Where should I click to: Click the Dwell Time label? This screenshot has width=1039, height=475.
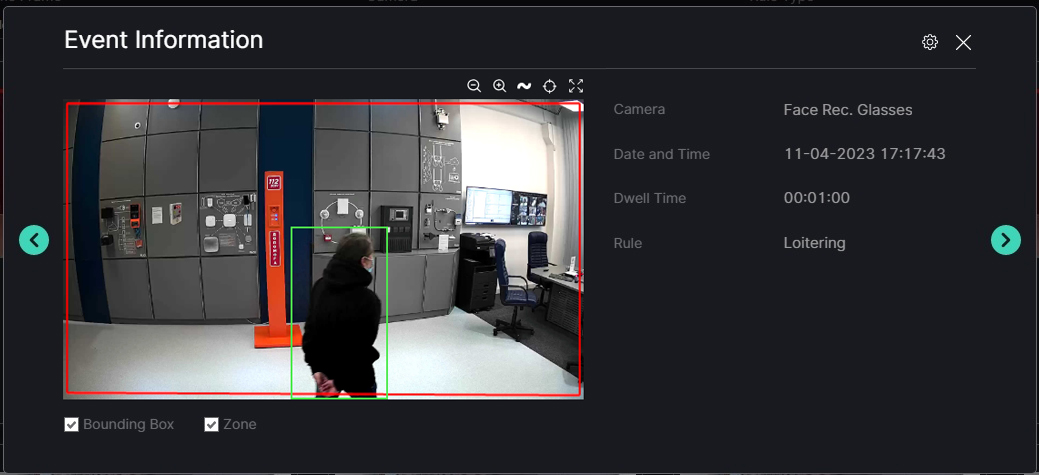coord(649,197)
